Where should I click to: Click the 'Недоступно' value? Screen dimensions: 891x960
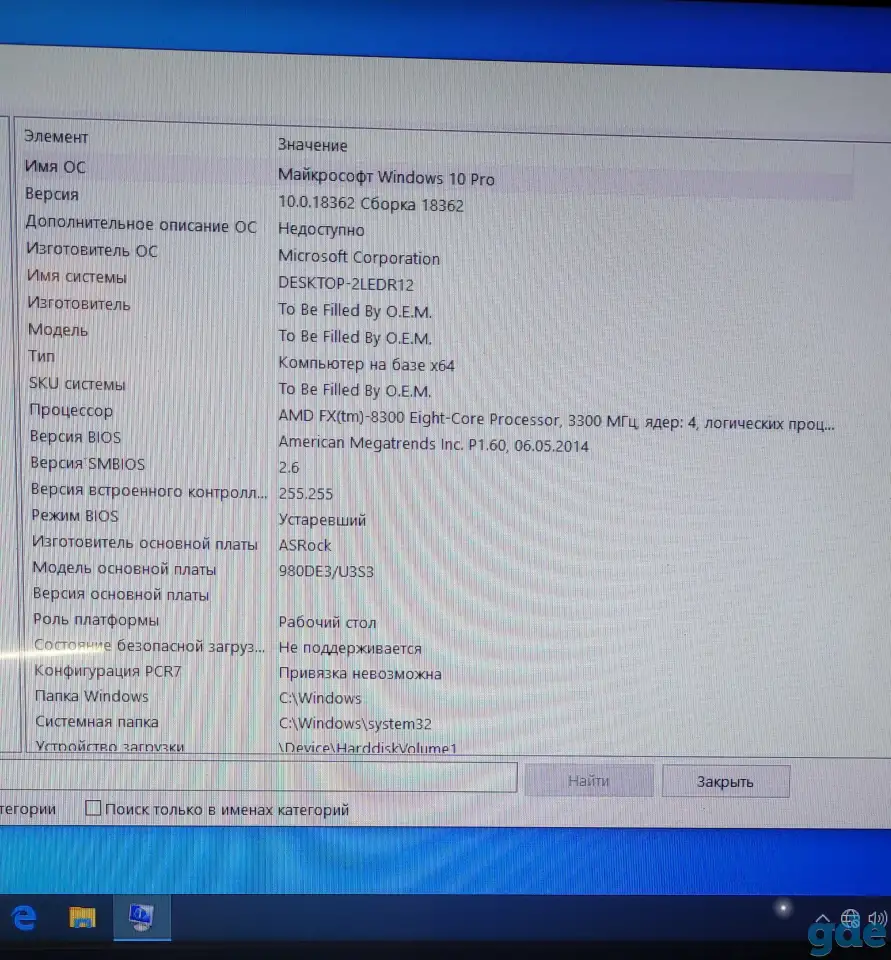coord(321,230)
